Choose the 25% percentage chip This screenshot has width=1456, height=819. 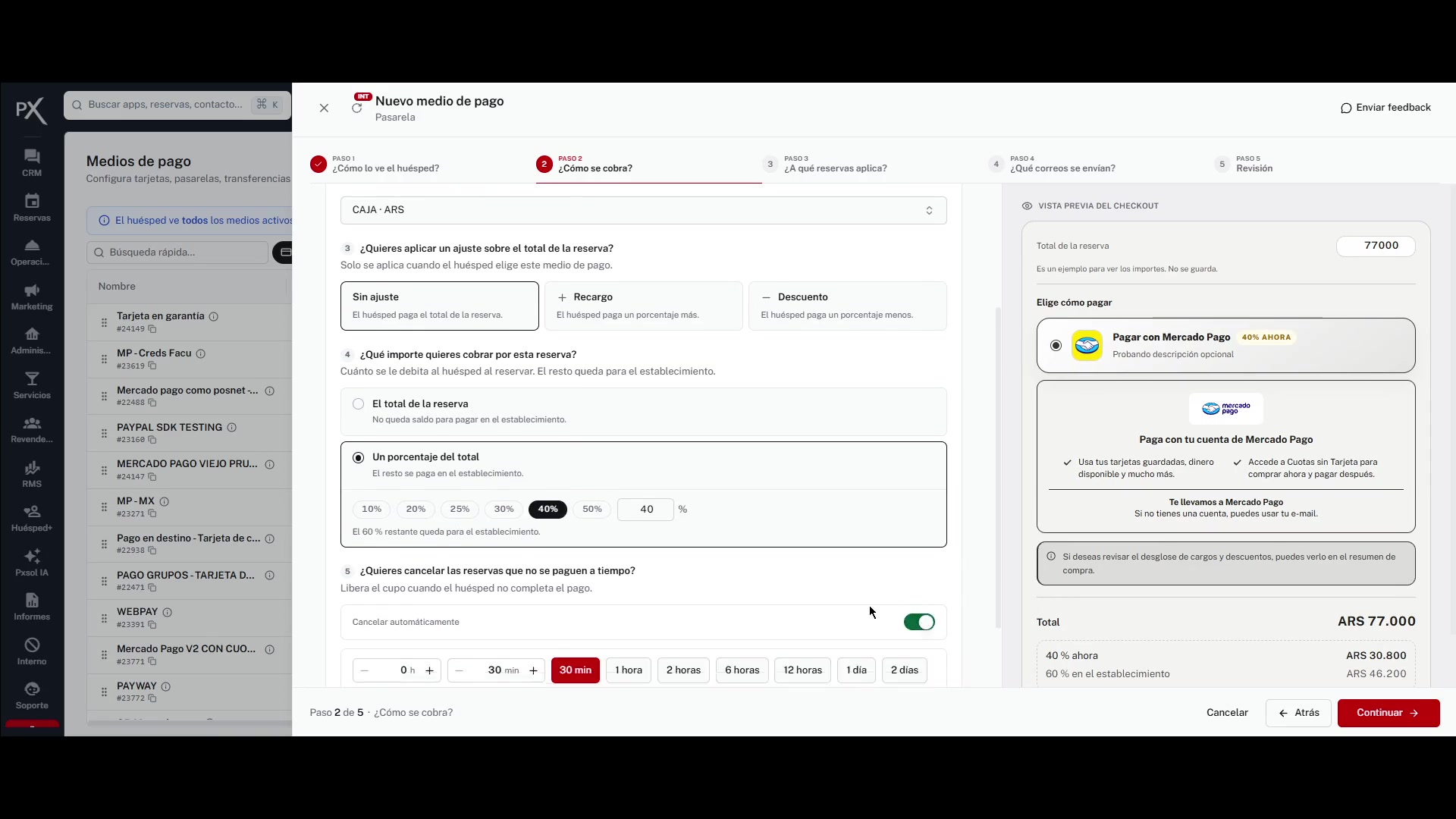point(460,510)
